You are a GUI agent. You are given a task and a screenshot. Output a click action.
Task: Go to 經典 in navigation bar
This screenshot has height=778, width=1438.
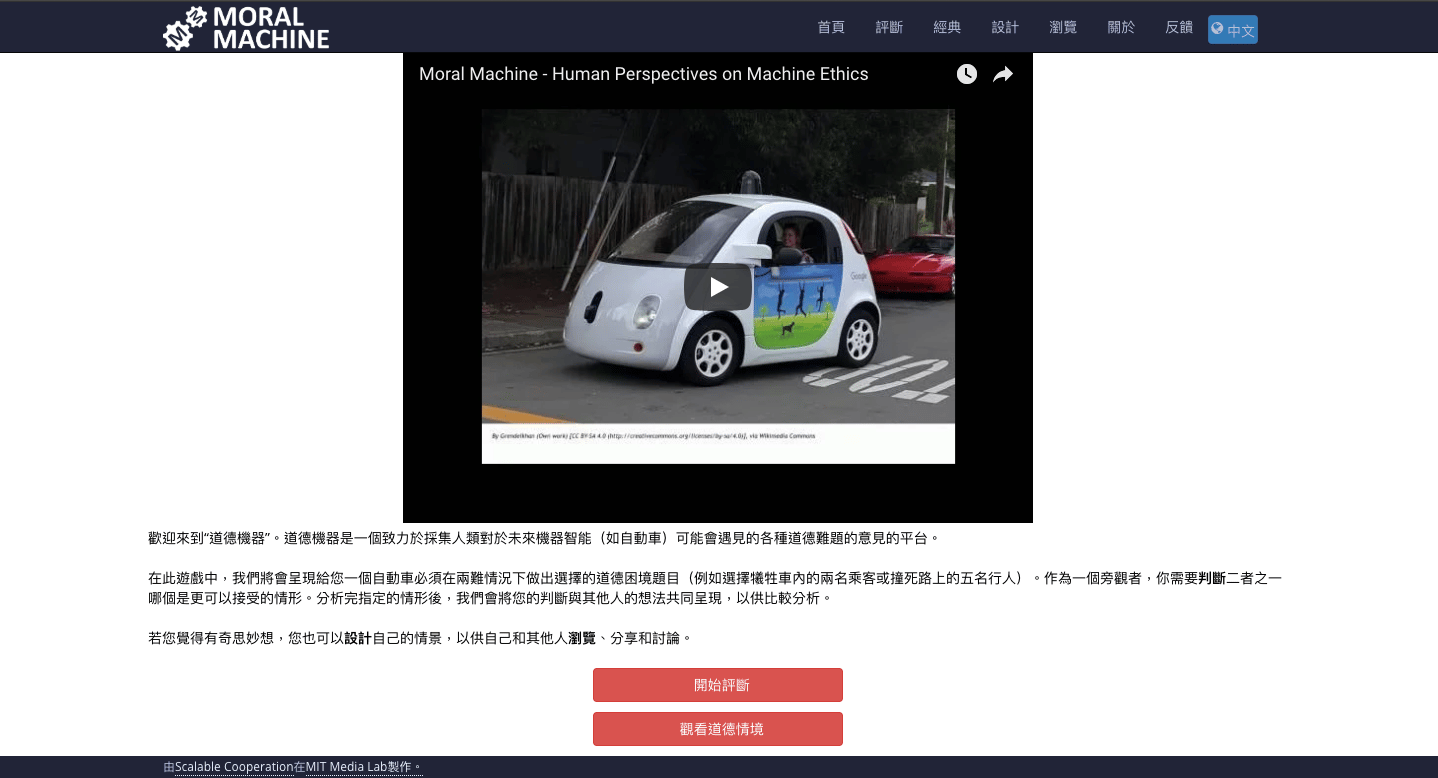tap(947, 27)
